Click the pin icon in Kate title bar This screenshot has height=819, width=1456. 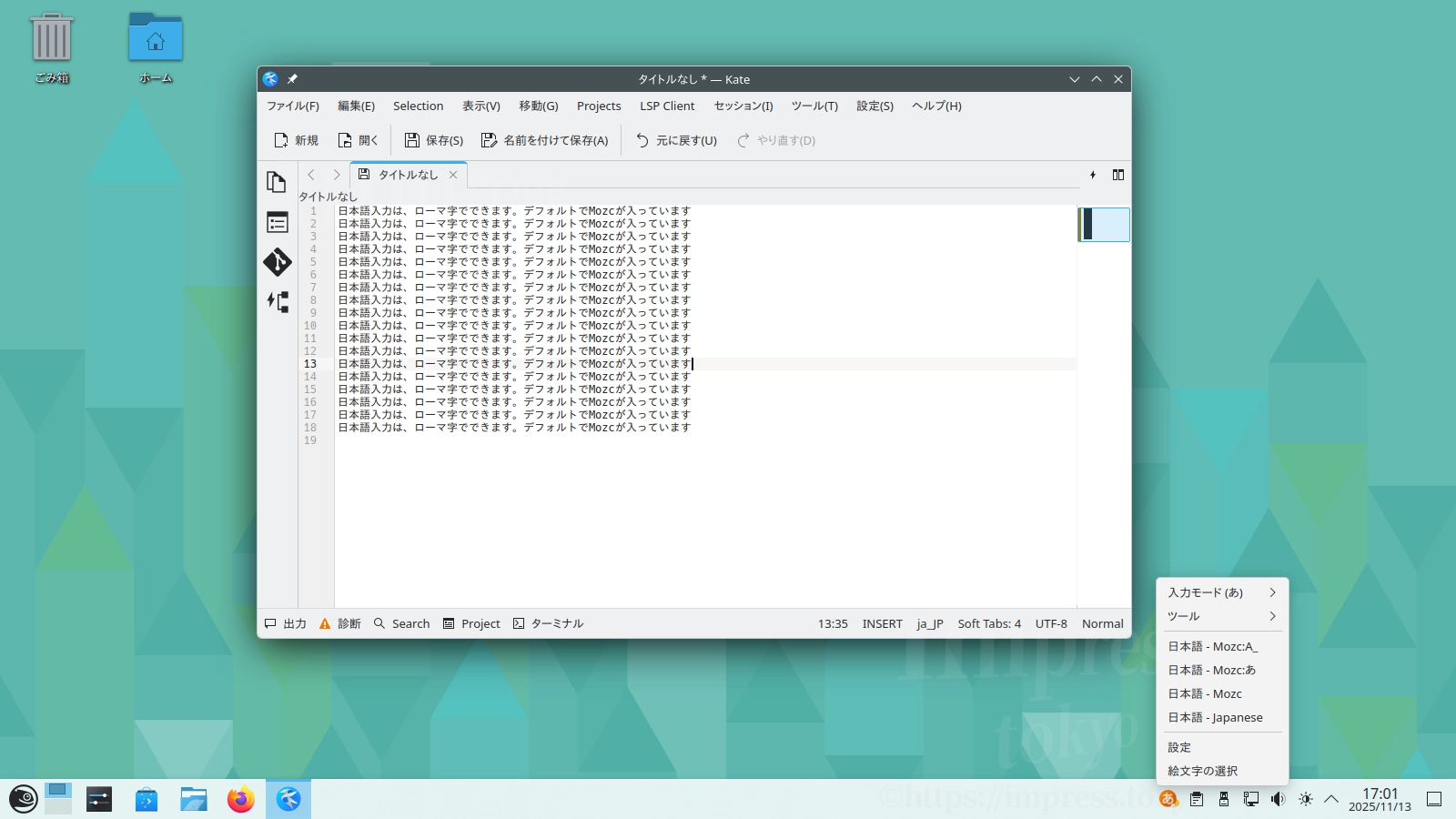(292, 79)
